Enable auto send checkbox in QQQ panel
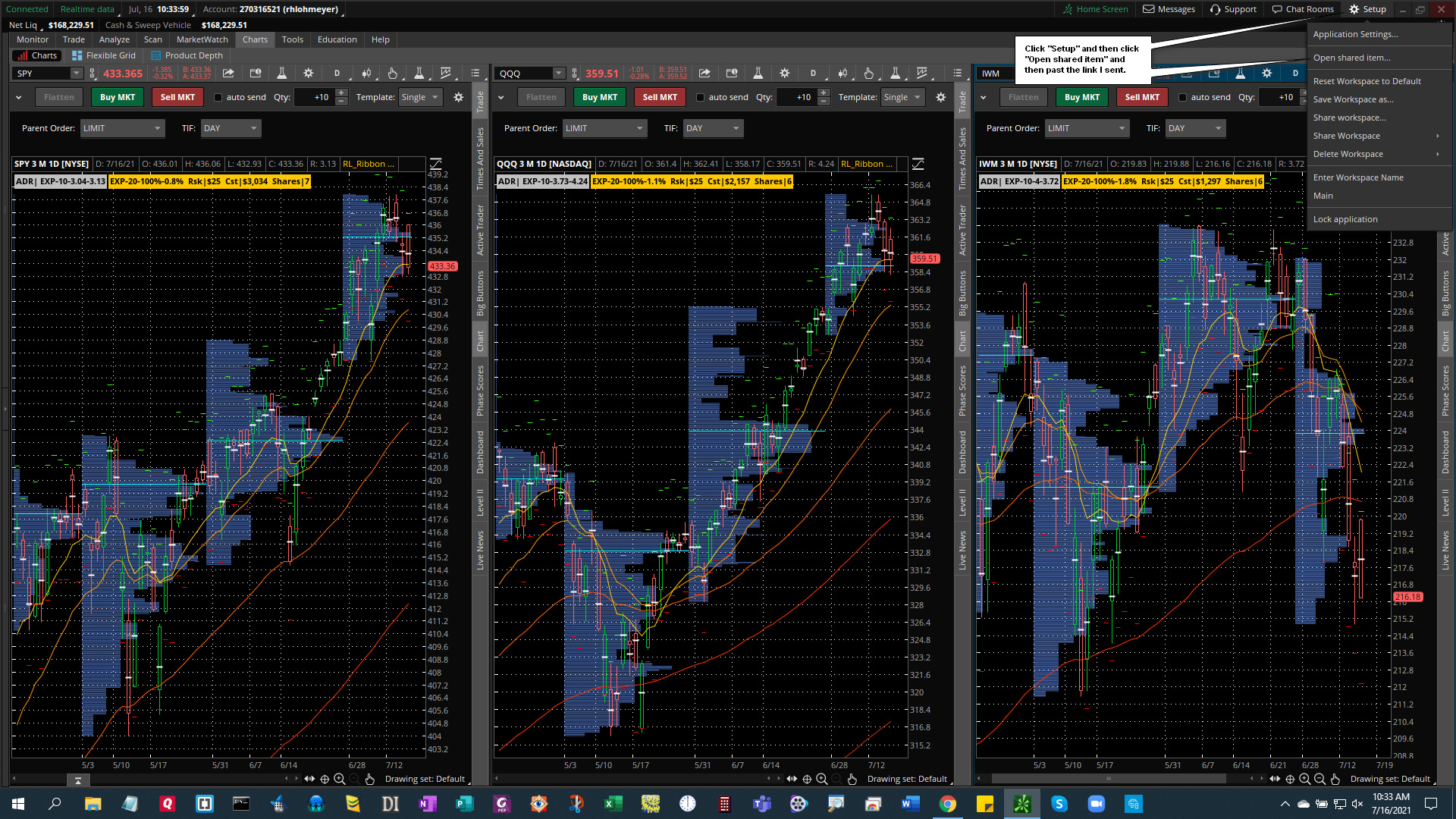Viewport: 1456px width, 819px height. (x=701, y=97)
